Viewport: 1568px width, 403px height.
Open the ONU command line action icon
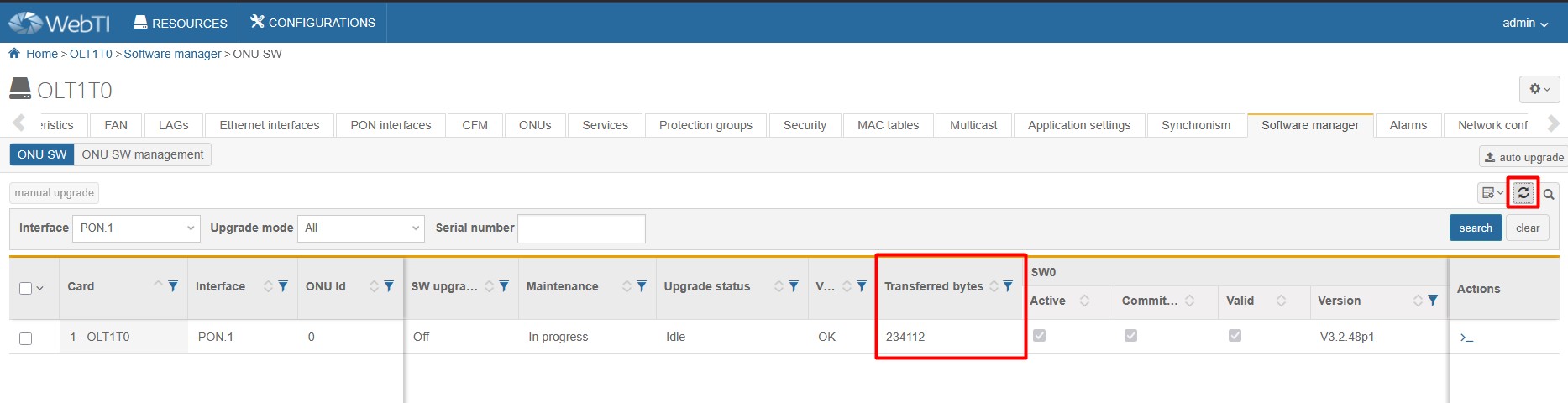point(1466,338)
